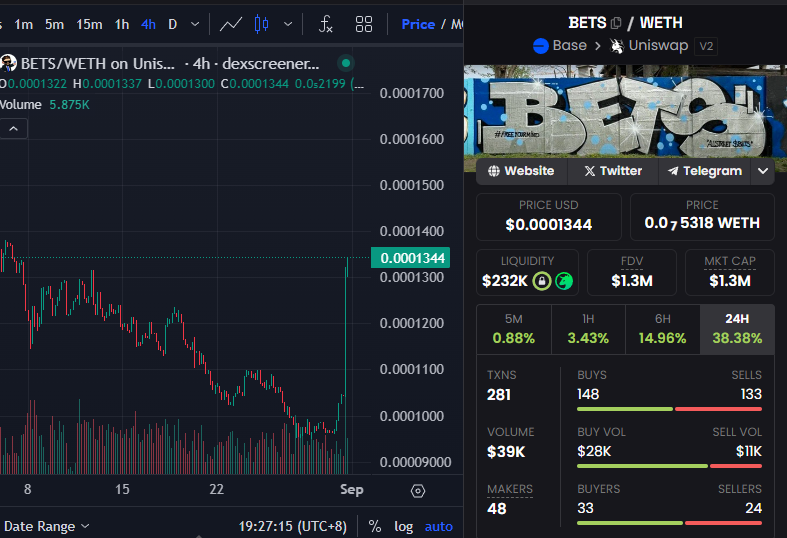Click the Uniswap DEX link

tap(658, 46)
